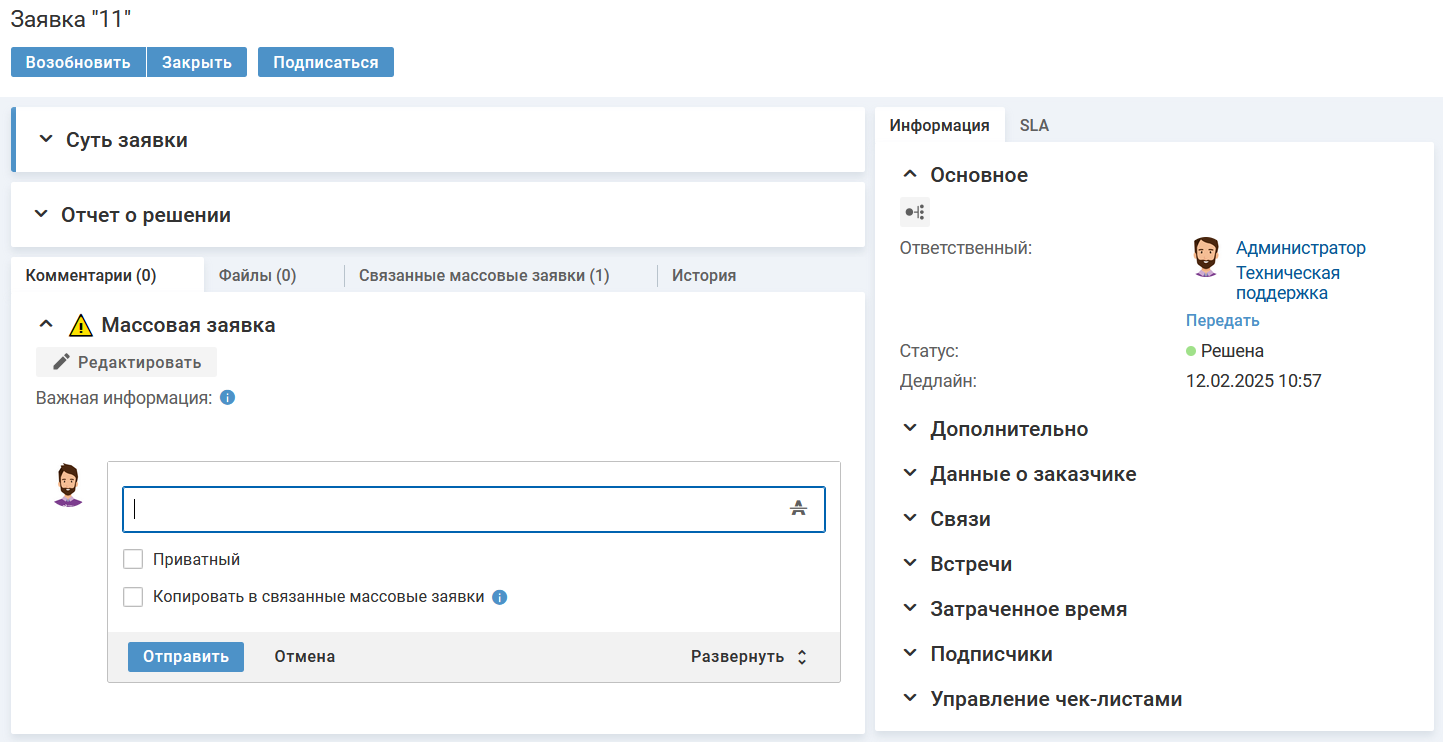Check Копировать в связанные массовые заявки
The image size is (1443, 742).
[x=133, y=597]
